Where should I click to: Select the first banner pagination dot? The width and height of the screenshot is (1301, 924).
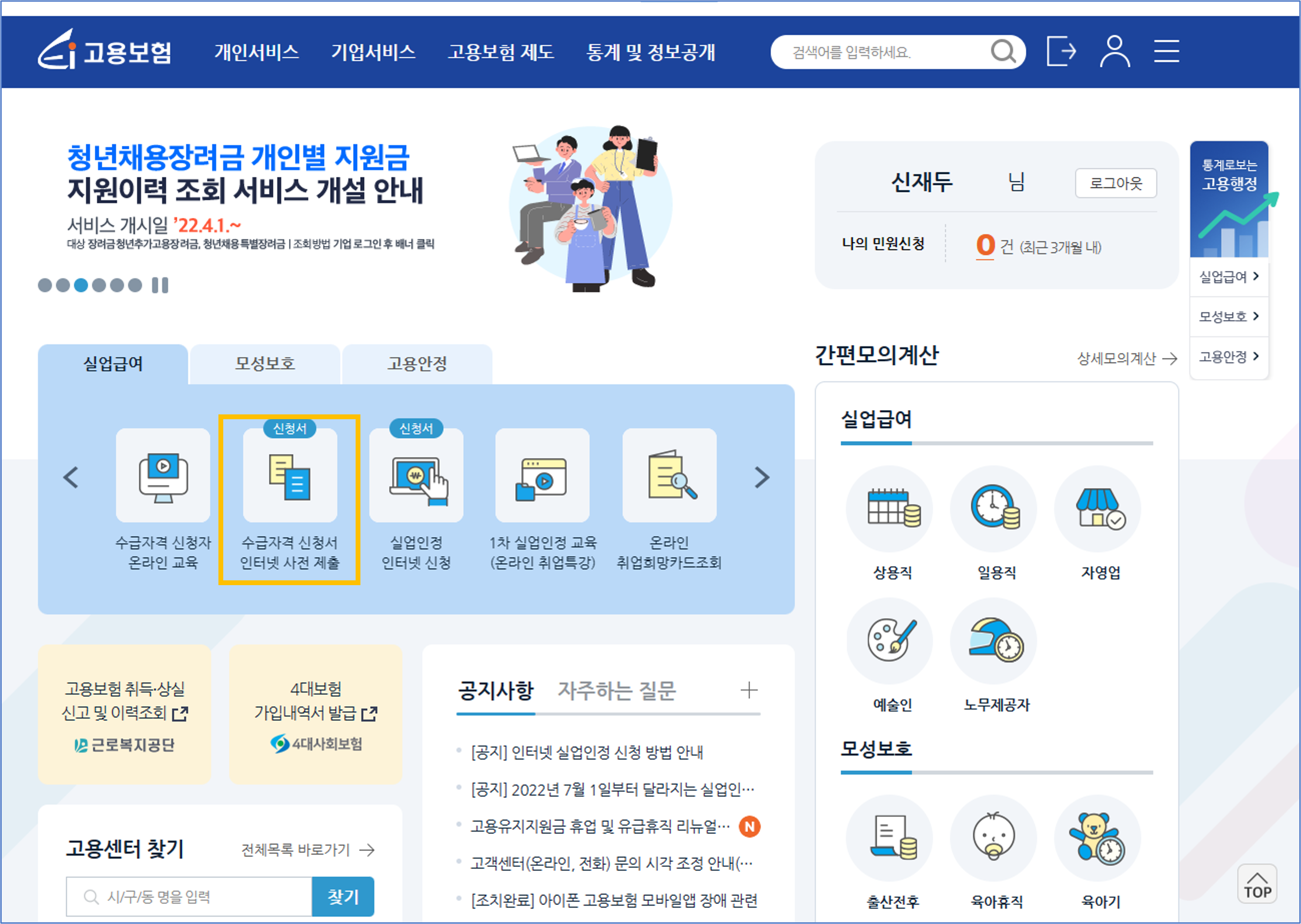click(45, 285)
